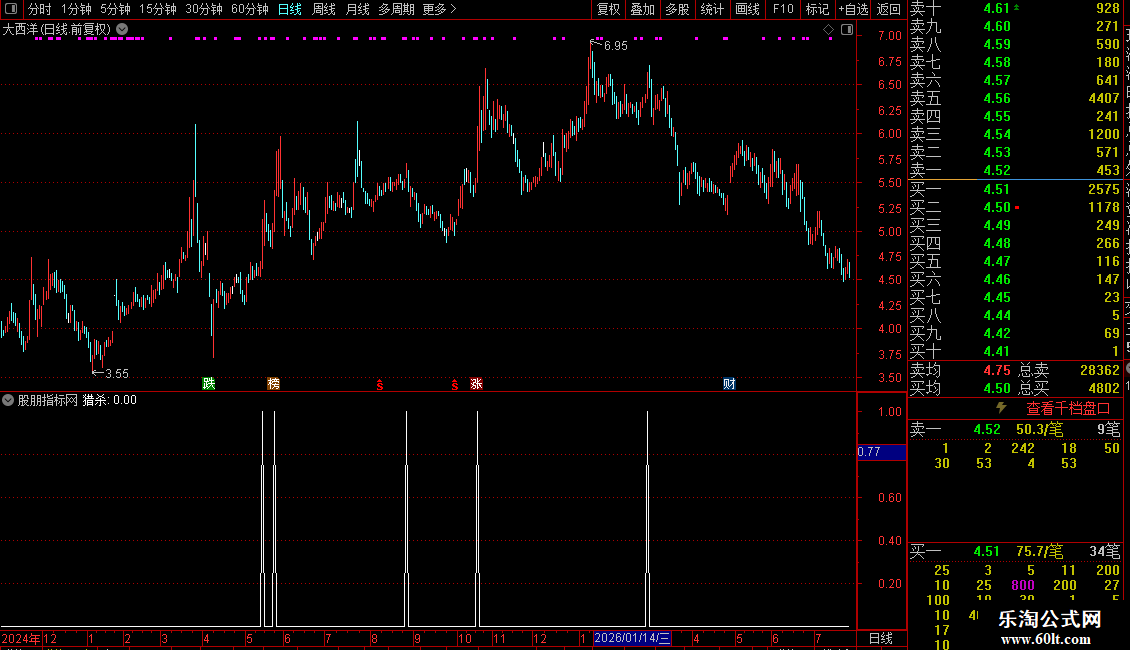Click the 返回 back button

click(x=889, y=9)
